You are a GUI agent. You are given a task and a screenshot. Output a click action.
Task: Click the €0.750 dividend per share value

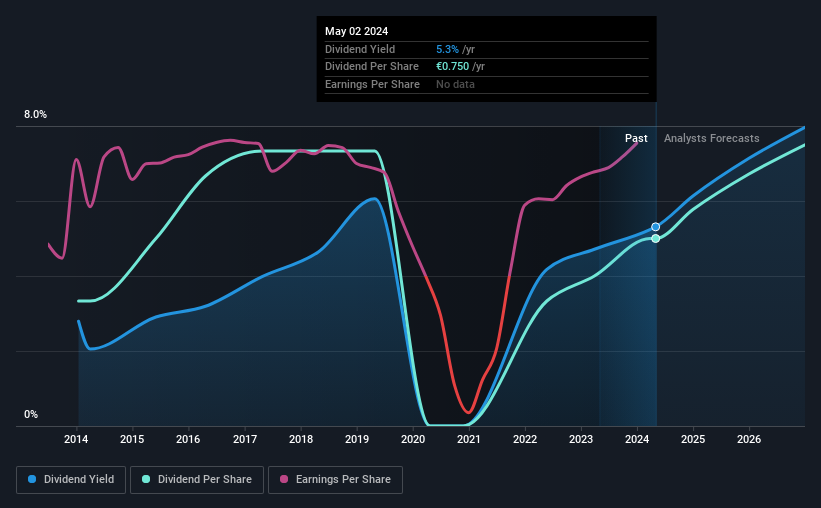pyautogui.click(x=452, y=67)
